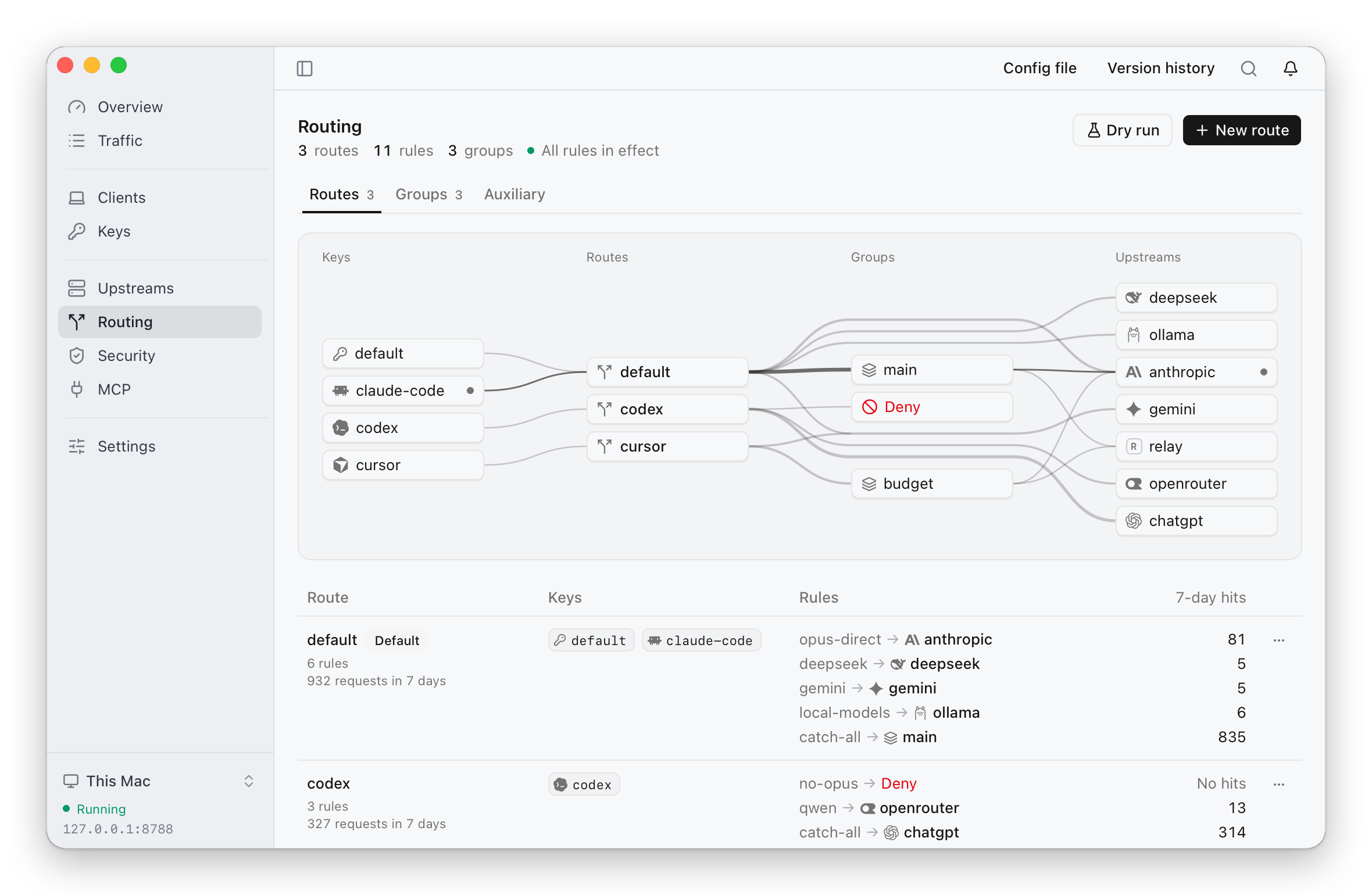Click Route column header

click(x=328, y=597)
